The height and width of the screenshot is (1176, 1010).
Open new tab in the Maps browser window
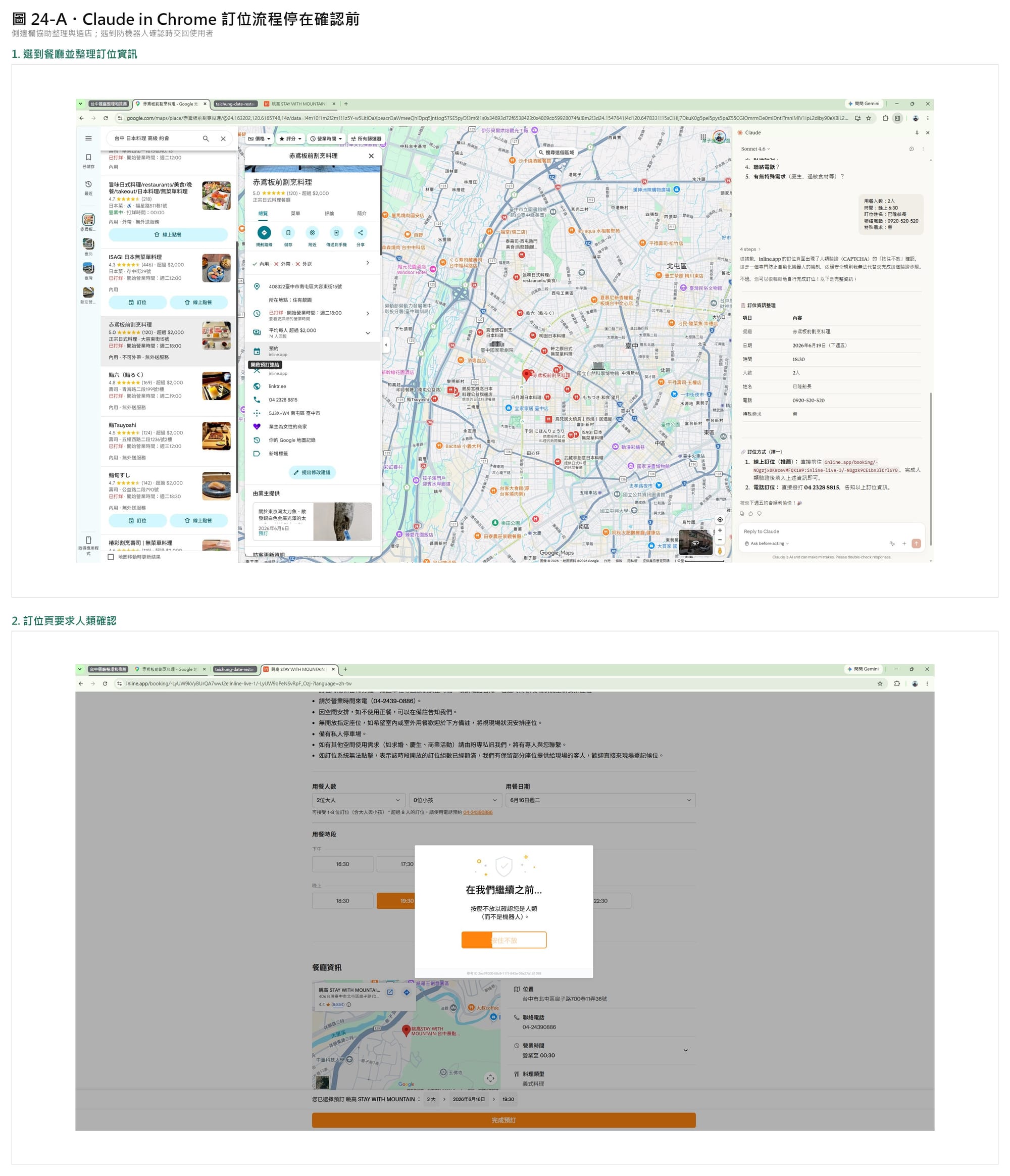pos(346,104)
